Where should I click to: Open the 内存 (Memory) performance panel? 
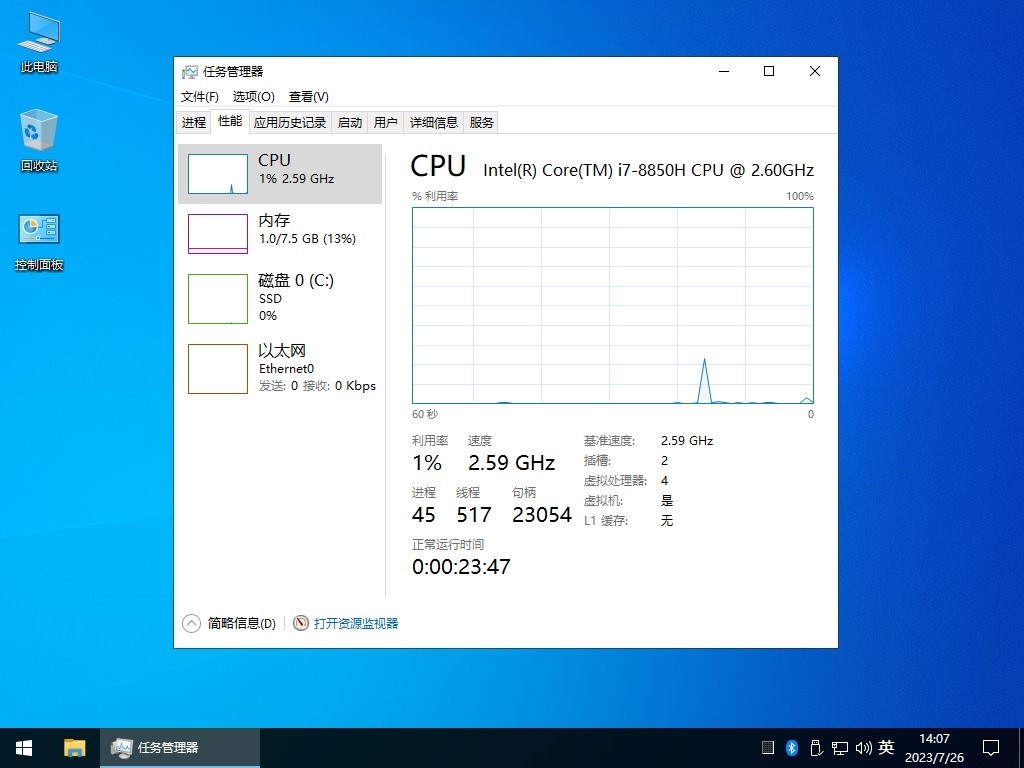[x=280, y=232]
